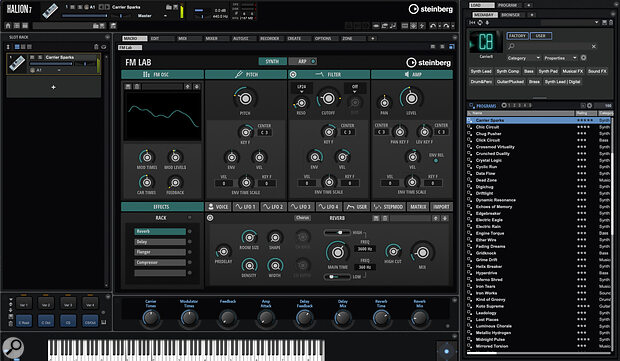
Task: Open the LFO 2 page
Action: 273,207
